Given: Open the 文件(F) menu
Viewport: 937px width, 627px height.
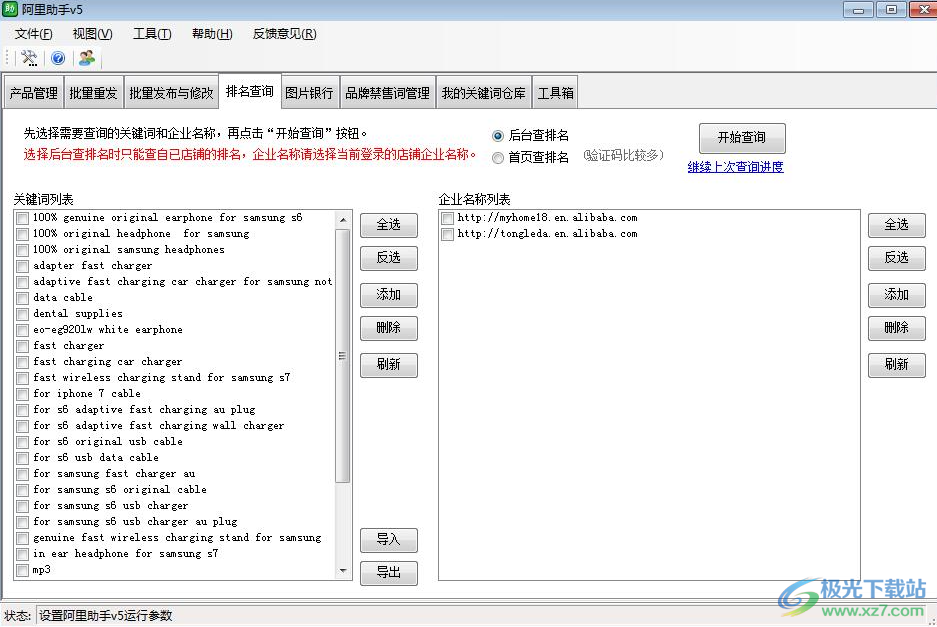Looking at the screenshot, I should [x=33, y=34].
